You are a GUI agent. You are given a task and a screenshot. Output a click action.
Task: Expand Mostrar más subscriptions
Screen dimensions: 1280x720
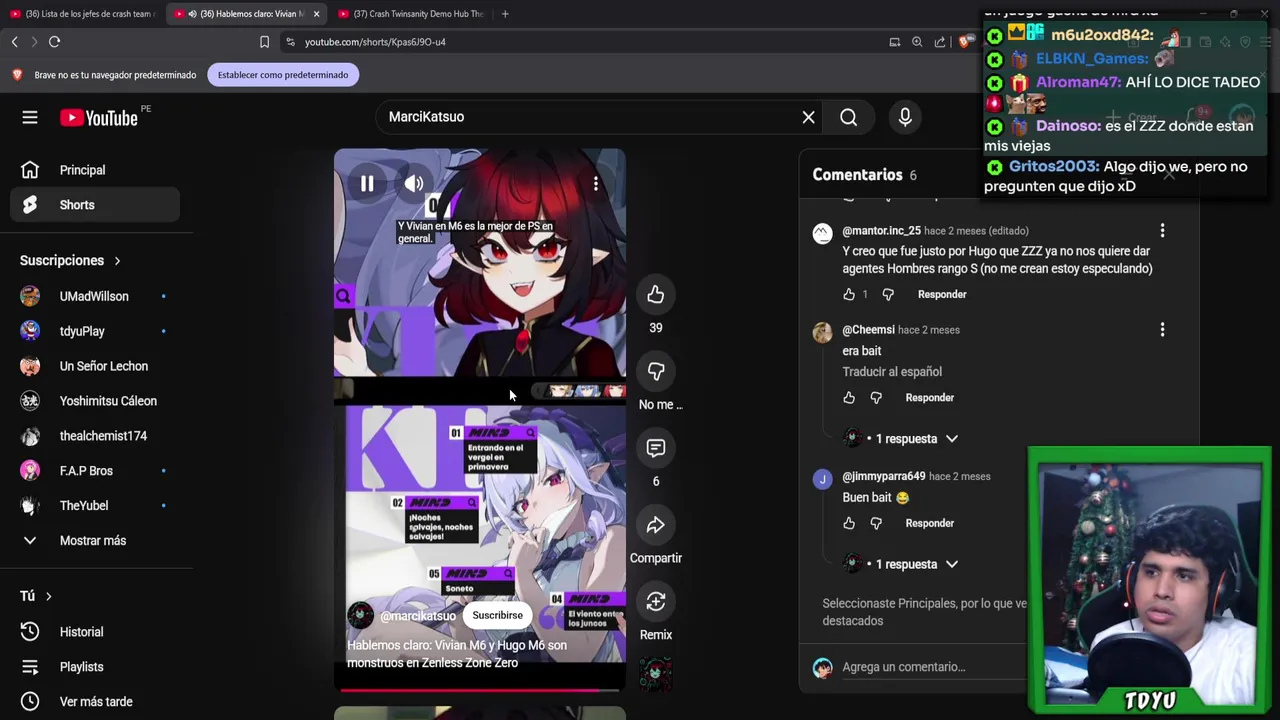pos(96,541)
